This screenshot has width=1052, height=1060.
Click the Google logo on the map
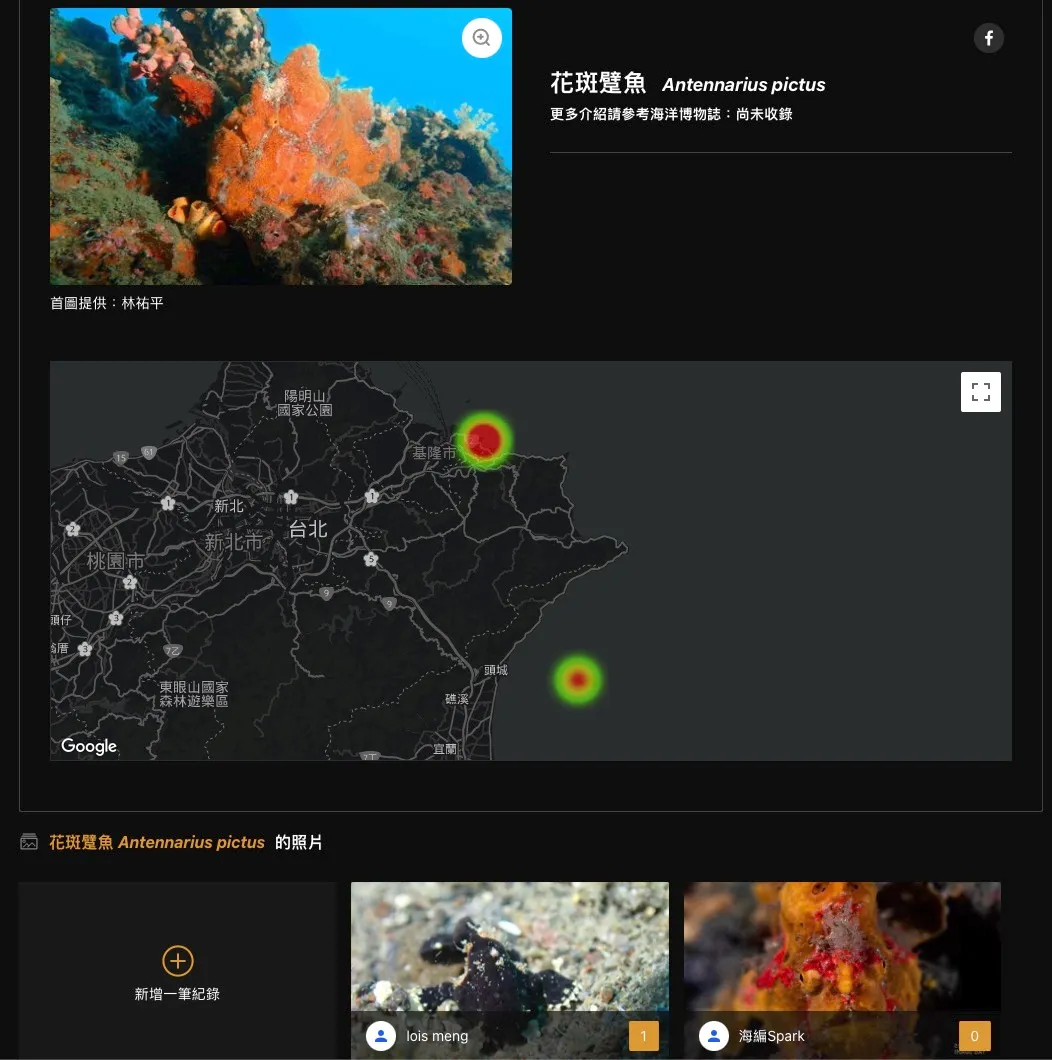tap(88, 746)
